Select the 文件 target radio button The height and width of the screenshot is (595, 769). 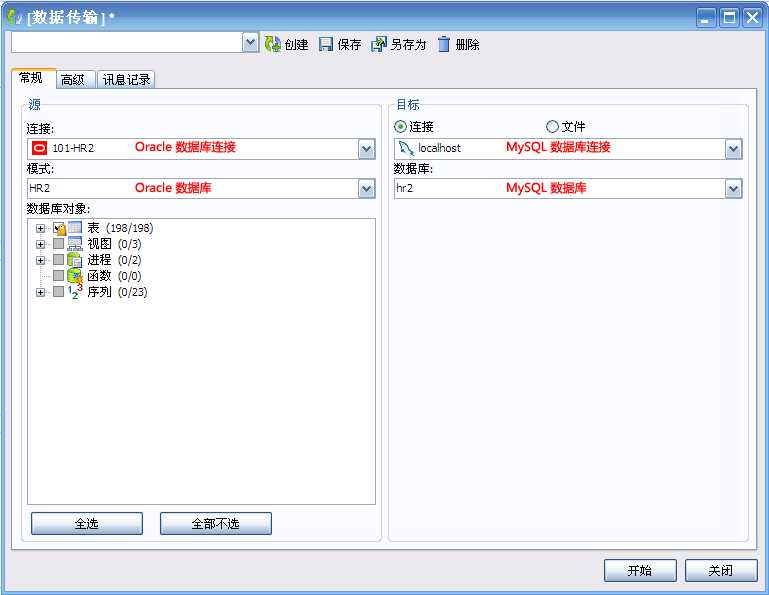pyautogui.click(x=552, y=127)
